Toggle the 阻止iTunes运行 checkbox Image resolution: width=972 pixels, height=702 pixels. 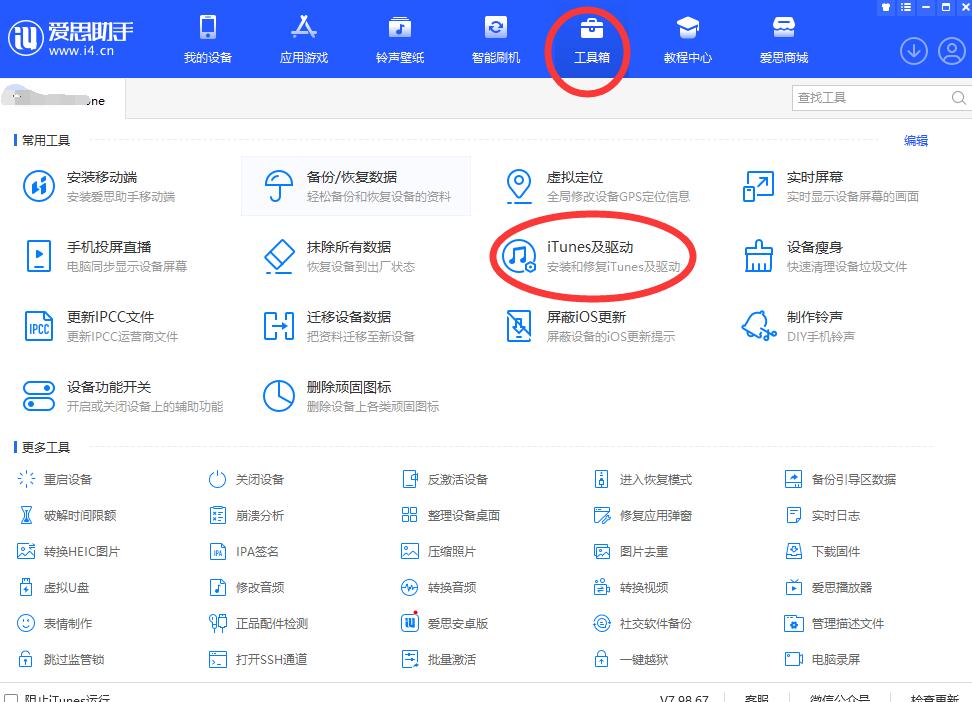tap(12, 699)
